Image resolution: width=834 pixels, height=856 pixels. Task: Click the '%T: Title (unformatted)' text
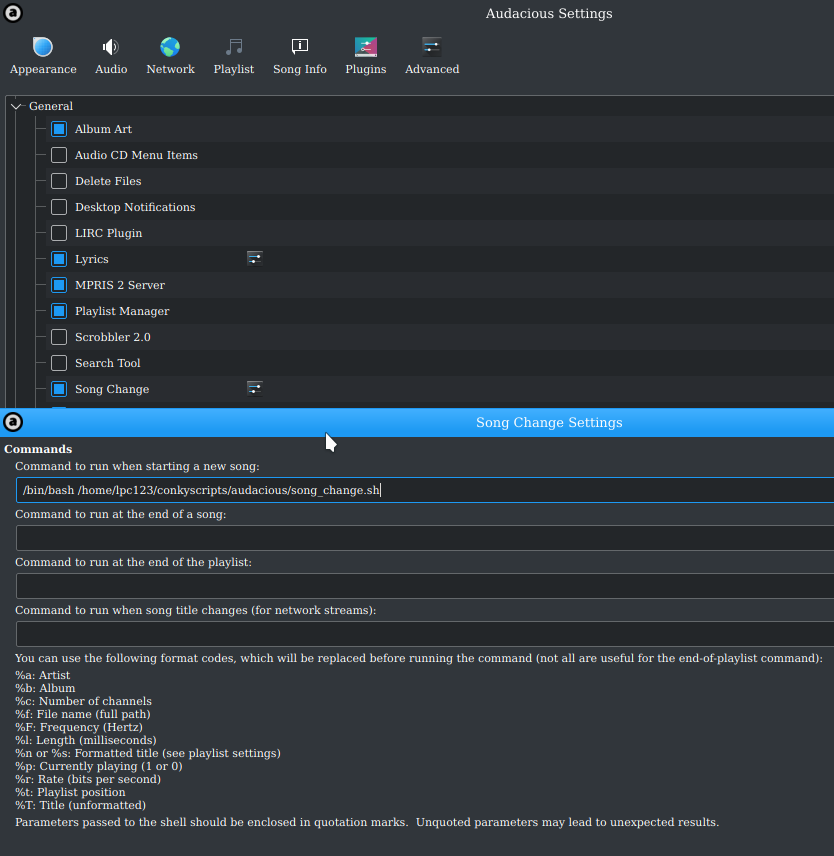[x=80, y=805]
